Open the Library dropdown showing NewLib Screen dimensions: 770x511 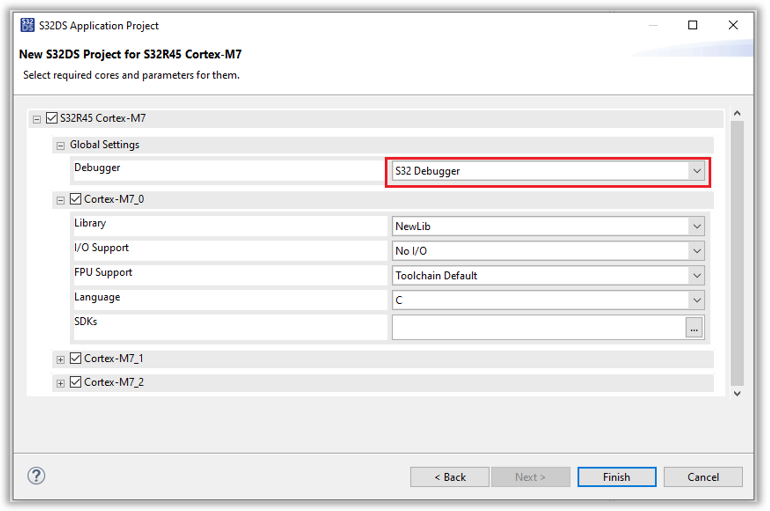pyautogui.click(x=548, y=226)
